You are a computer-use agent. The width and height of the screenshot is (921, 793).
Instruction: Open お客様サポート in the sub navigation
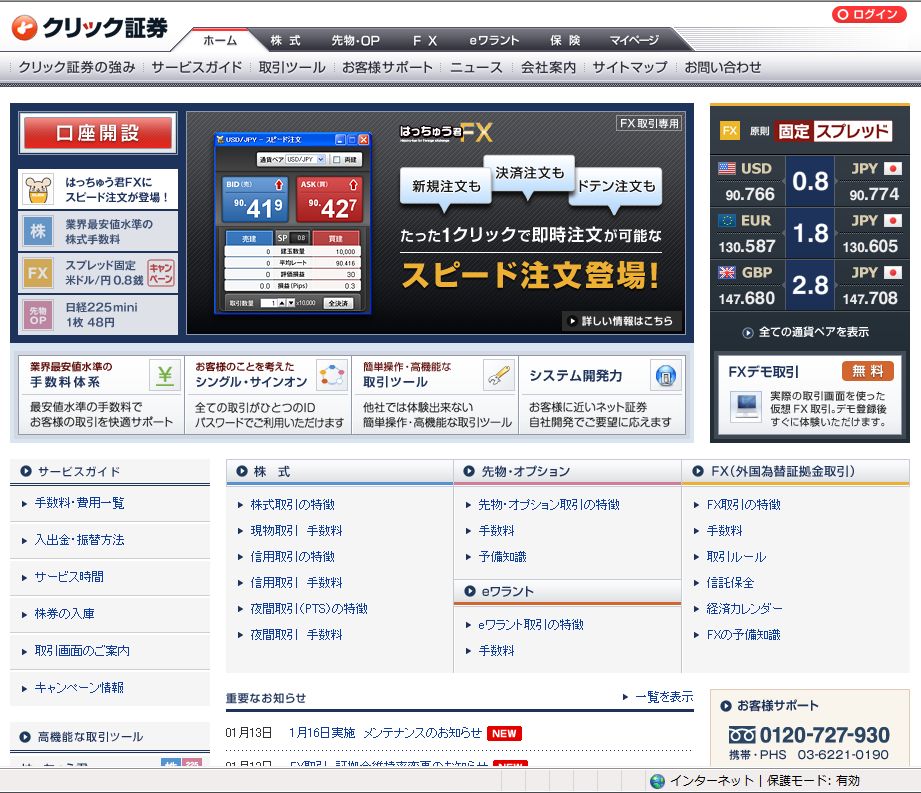[387, 68]
